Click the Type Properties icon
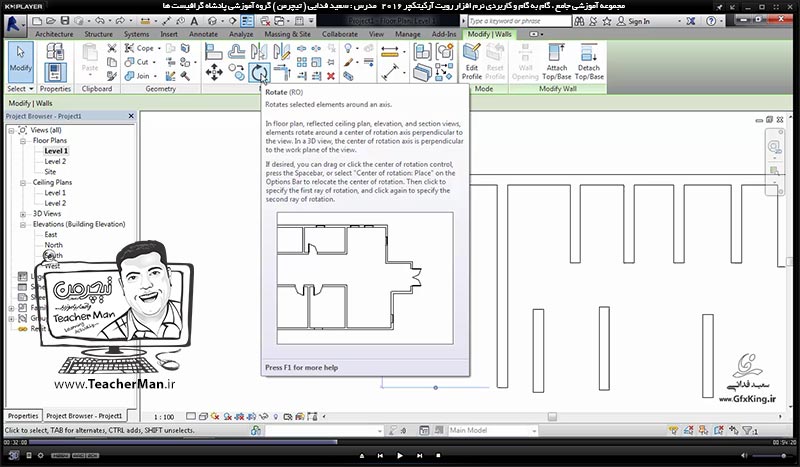The width and height of the screenshot is (800, 467). (55, 52)
